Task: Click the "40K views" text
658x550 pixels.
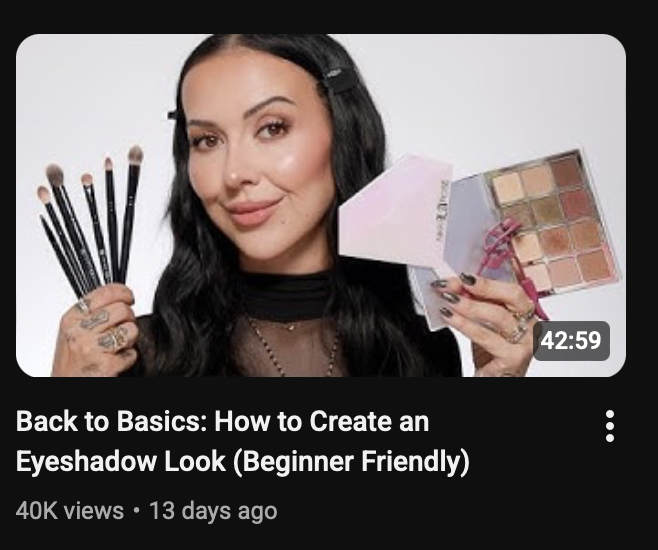Action: 70,511
